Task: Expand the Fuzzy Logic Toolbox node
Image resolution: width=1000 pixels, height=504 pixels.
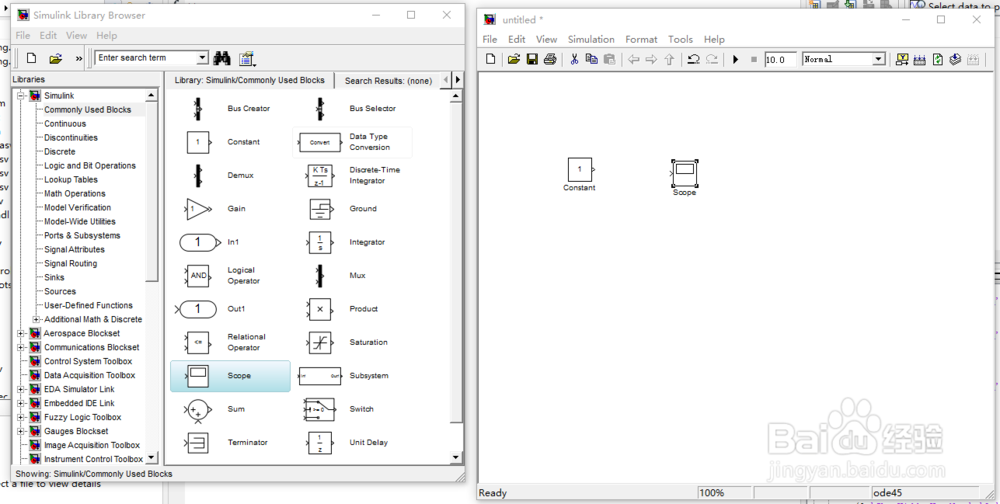Action: (x=20, y=417)
